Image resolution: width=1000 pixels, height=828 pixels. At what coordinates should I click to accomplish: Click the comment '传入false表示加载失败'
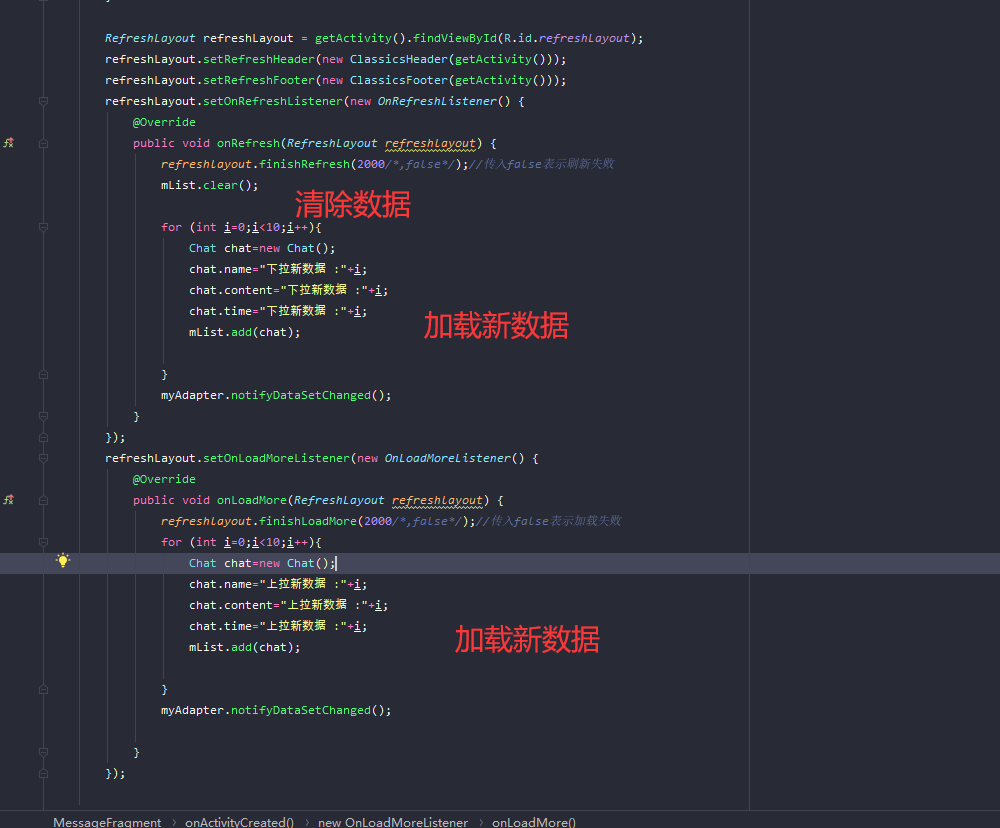(x=548, y=521)
